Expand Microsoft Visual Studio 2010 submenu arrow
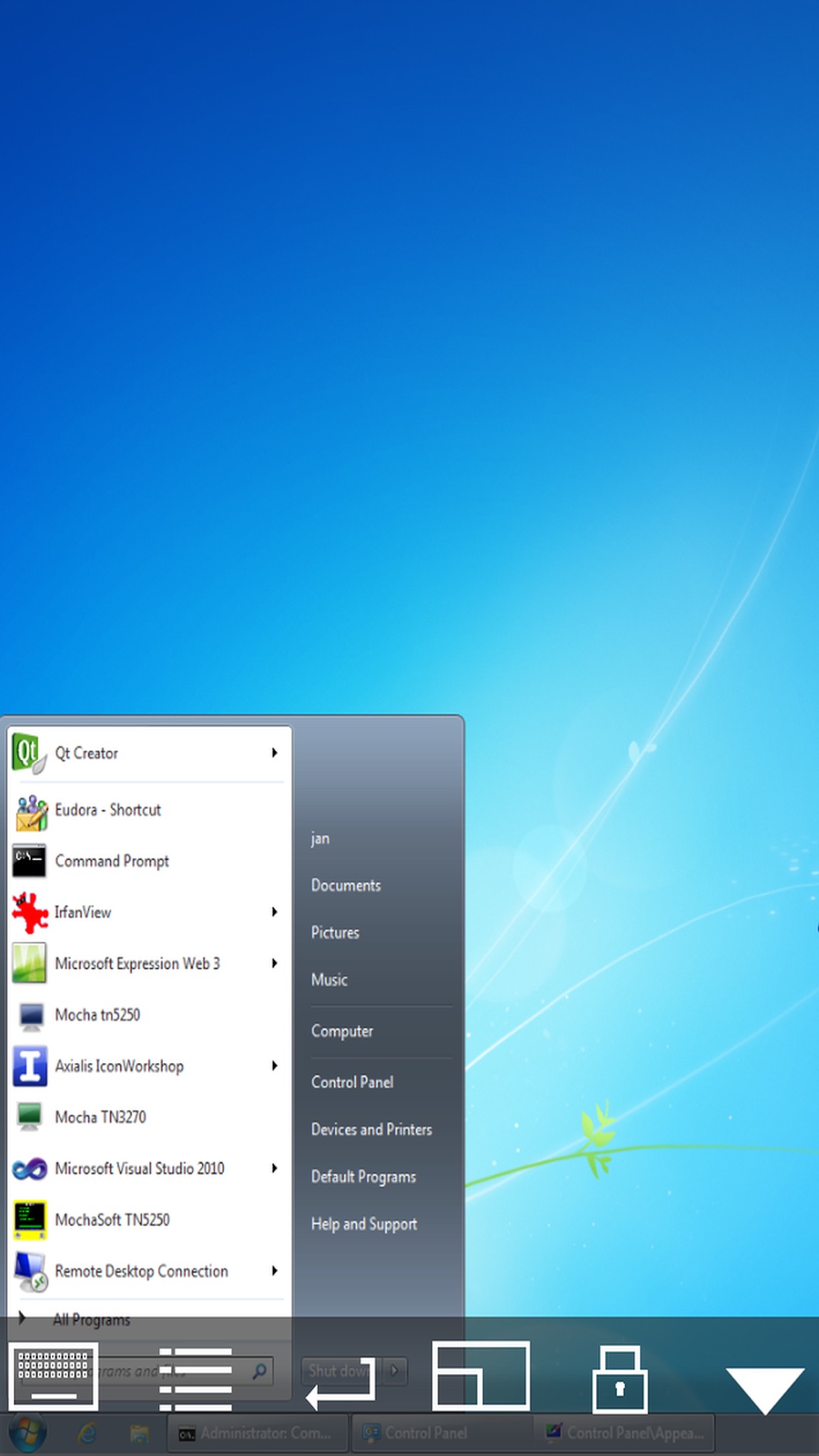 (x=274, y=1168)
